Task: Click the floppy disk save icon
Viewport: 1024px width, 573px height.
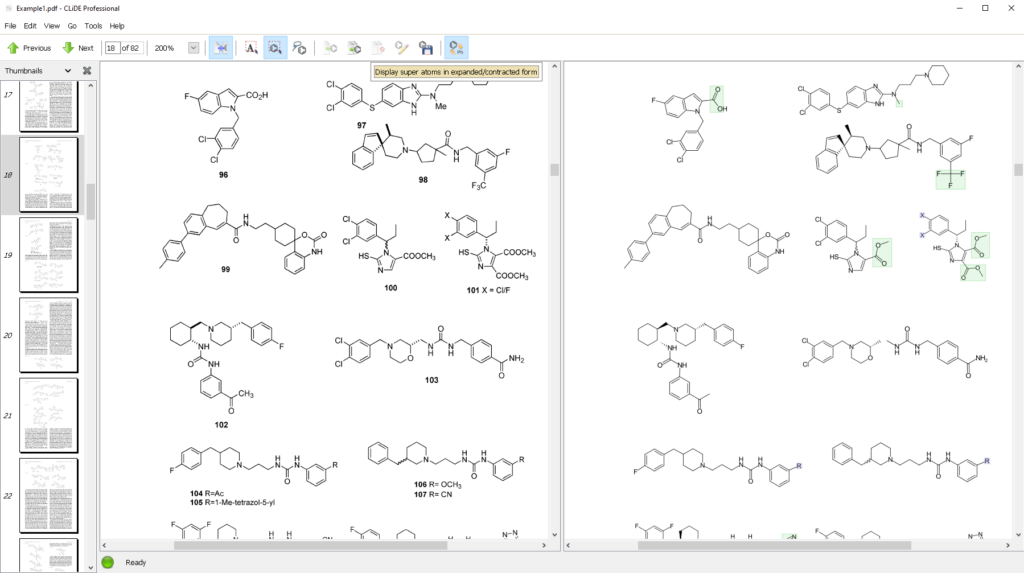Action: click(x=425, y=47)
